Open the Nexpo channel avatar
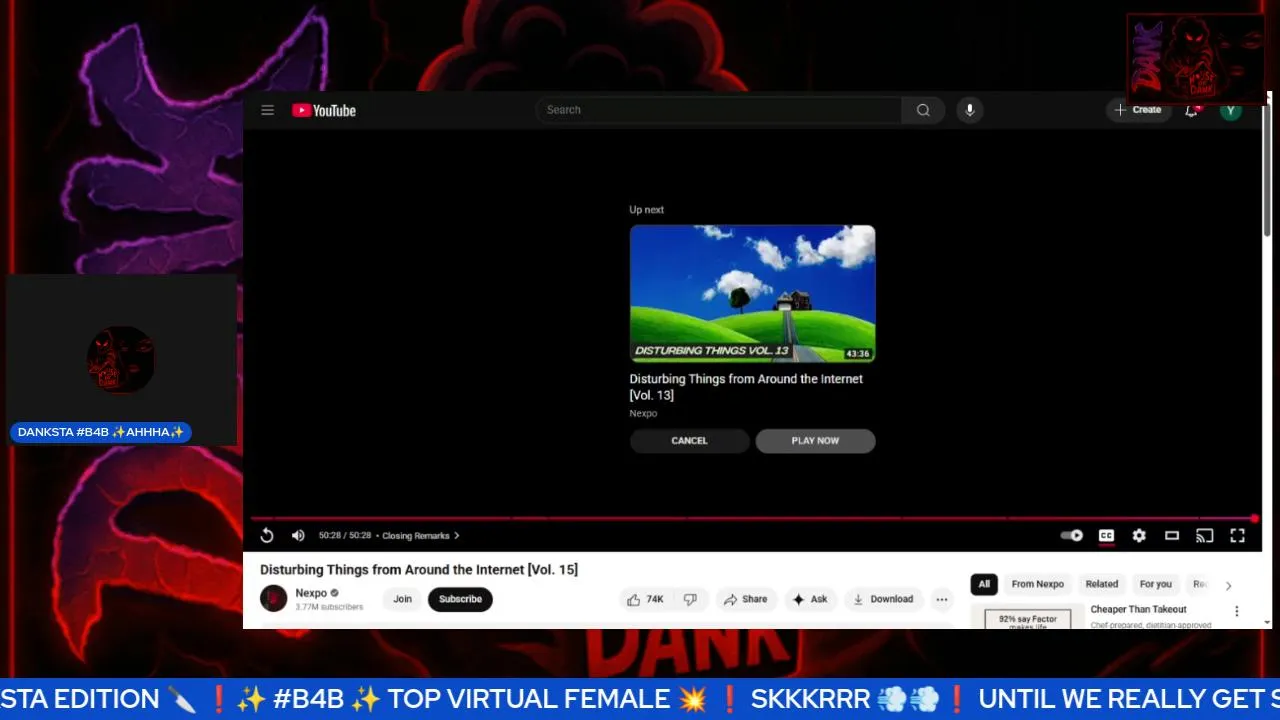The image size is (1280, 720). [273, 599]
